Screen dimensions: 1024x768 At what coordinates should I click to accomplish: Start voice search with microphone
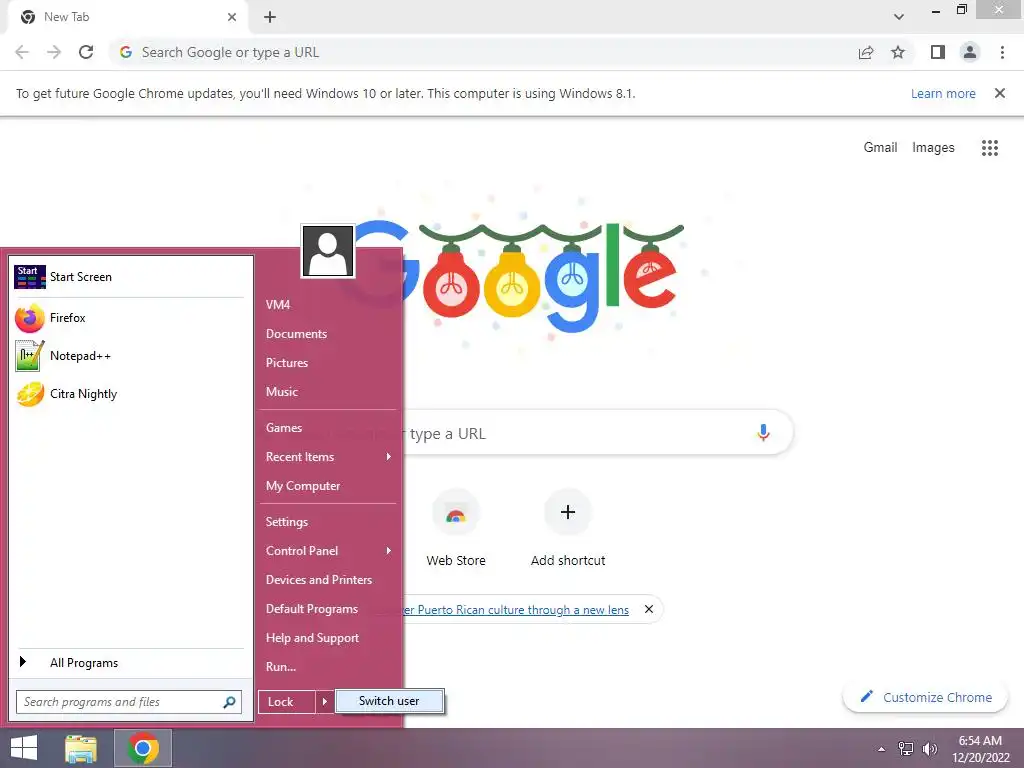click(x=763, y=432)
